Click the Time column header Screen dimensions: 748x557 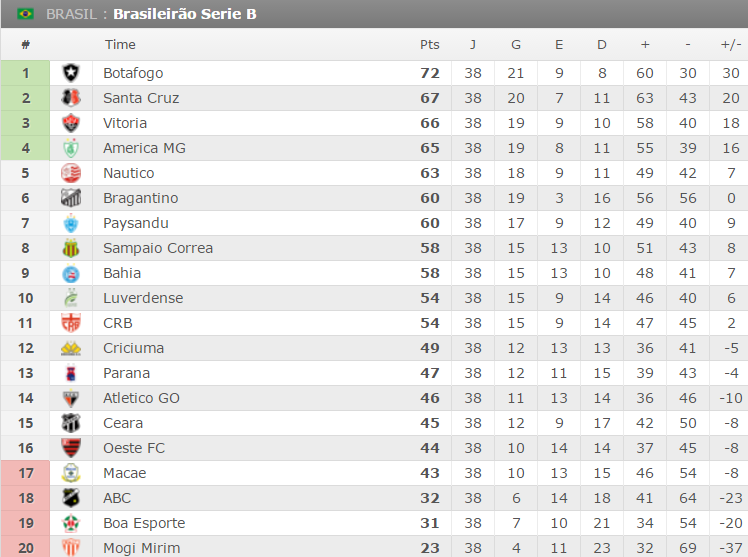[120, 44]
